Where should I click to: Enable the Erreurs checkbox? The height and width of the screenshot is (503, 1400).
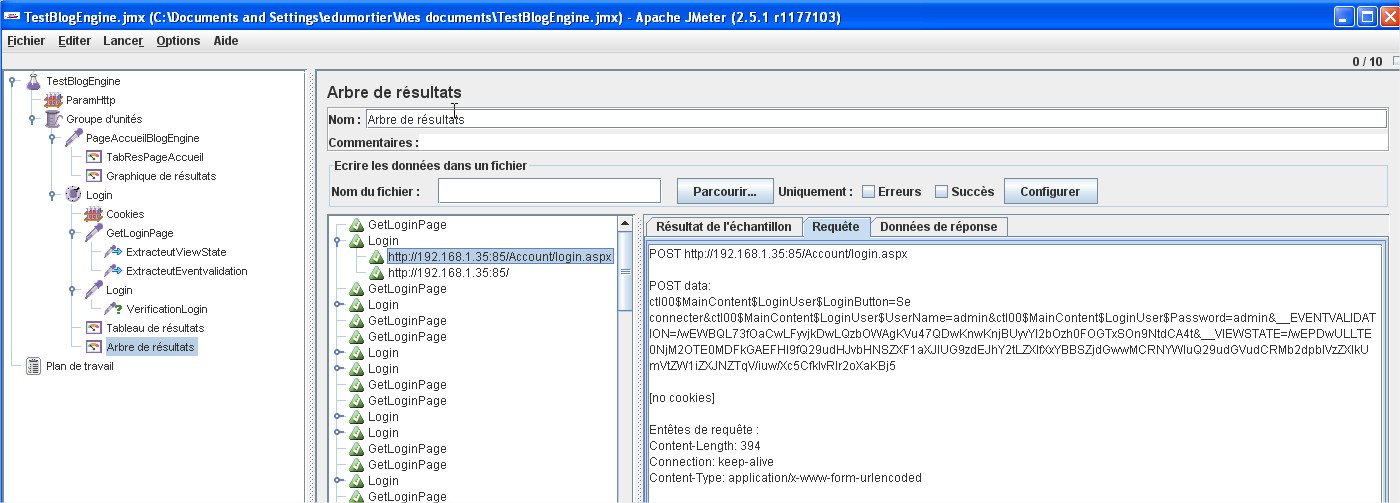(868, 192)
